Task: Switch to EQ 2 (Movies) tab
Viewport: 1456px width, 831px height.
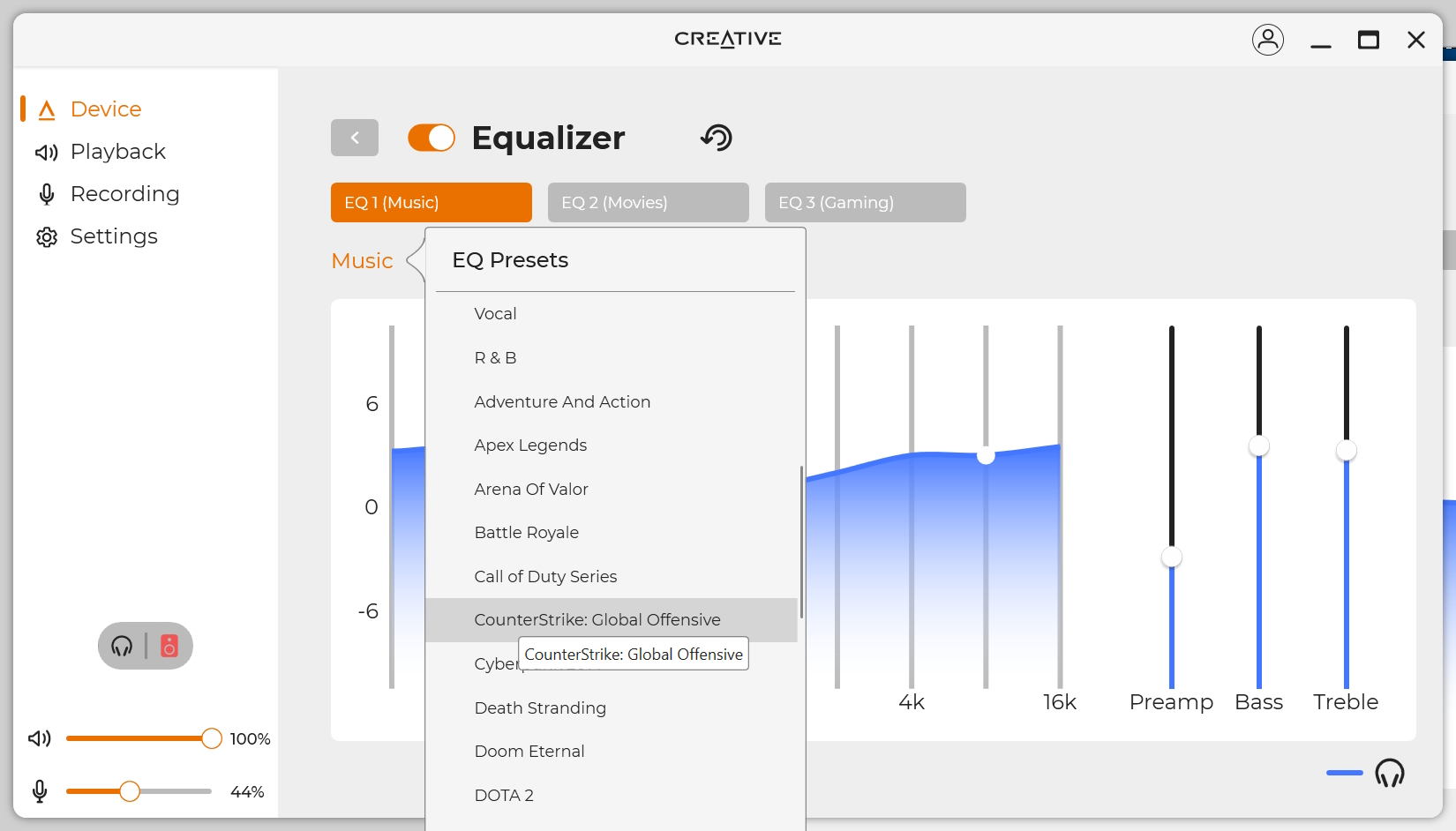Action: tap(648, 203)
